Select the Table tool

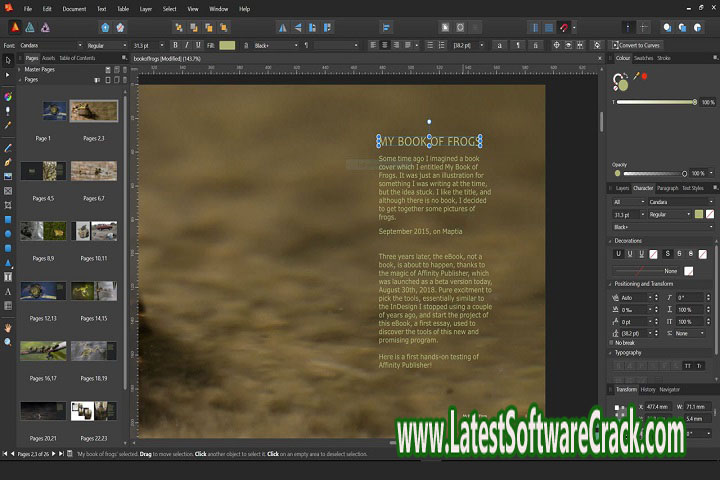tap(8, 306)
